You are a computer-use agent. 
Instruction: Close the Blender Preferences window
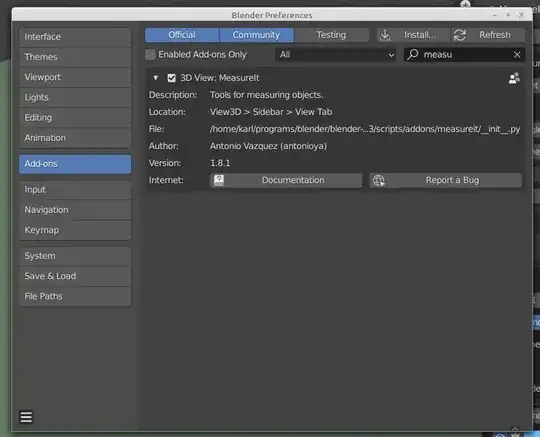(x=521, y=15)
